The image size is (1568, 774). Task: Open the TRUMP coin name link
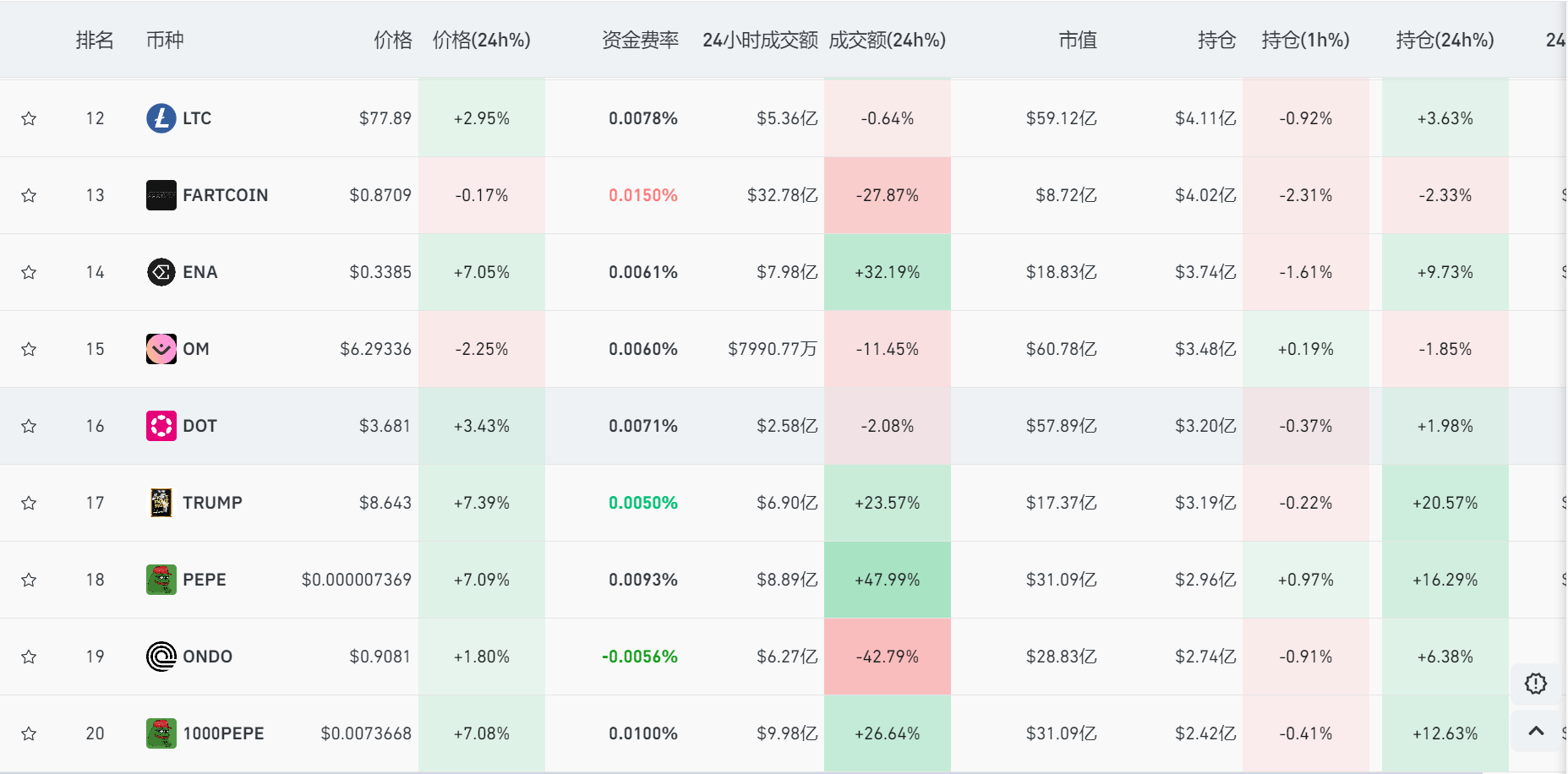coord(212,503)
